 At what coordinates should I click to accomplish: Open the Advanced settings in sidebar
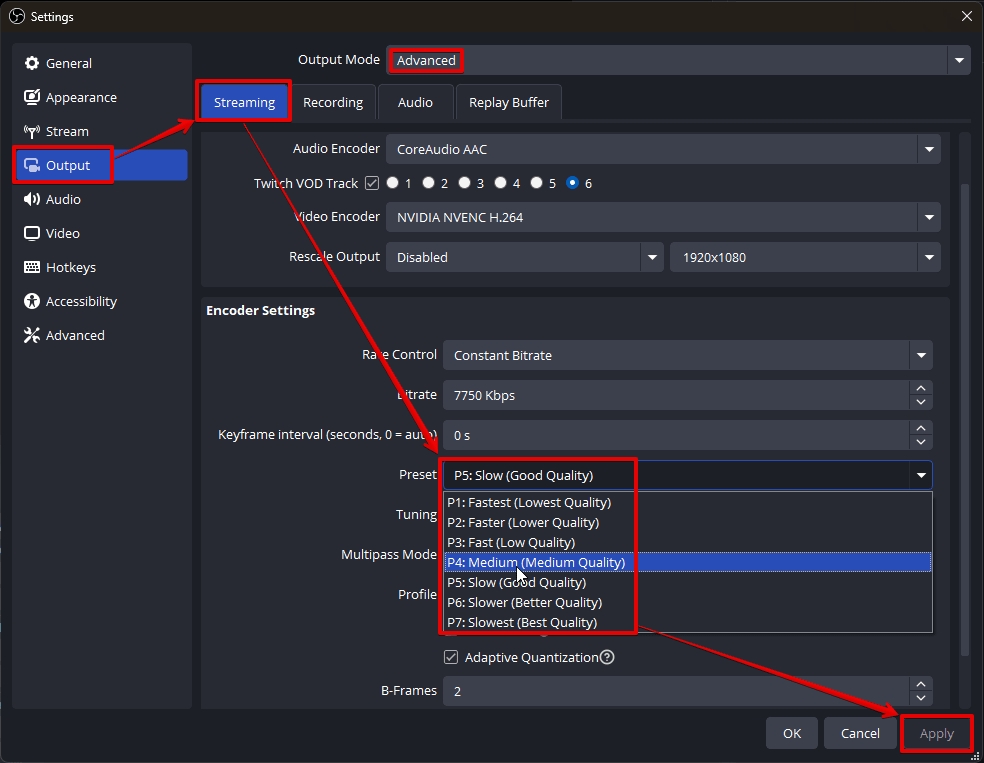click(100, 335)
